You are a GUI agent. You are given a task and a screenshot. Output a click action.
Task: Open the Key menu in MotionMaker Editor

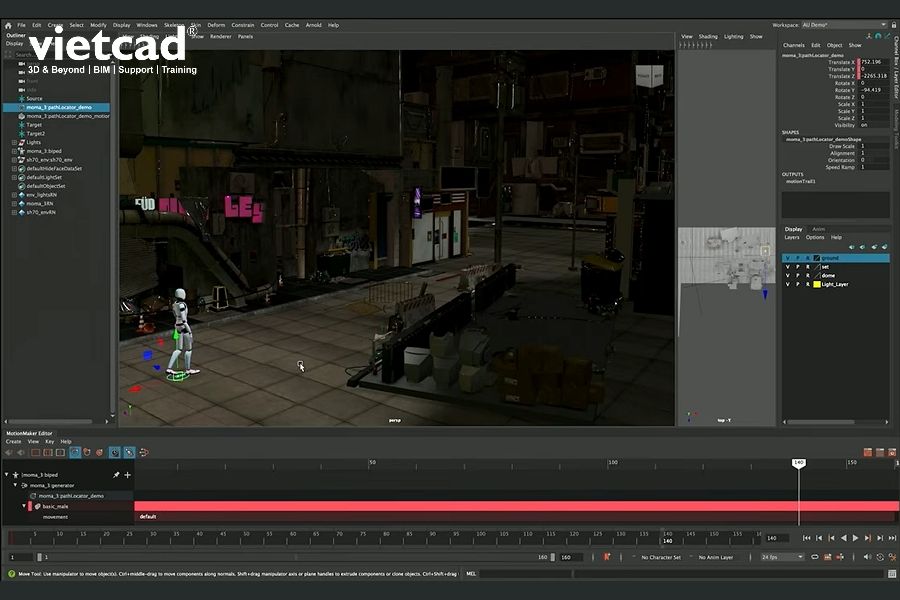[49, 442]
